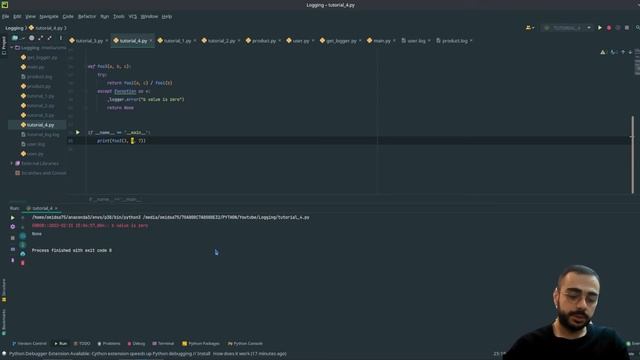Select tutorial_4.py in the project tree
This screenshot has width=640, height=360.
[x=38, y=125]
